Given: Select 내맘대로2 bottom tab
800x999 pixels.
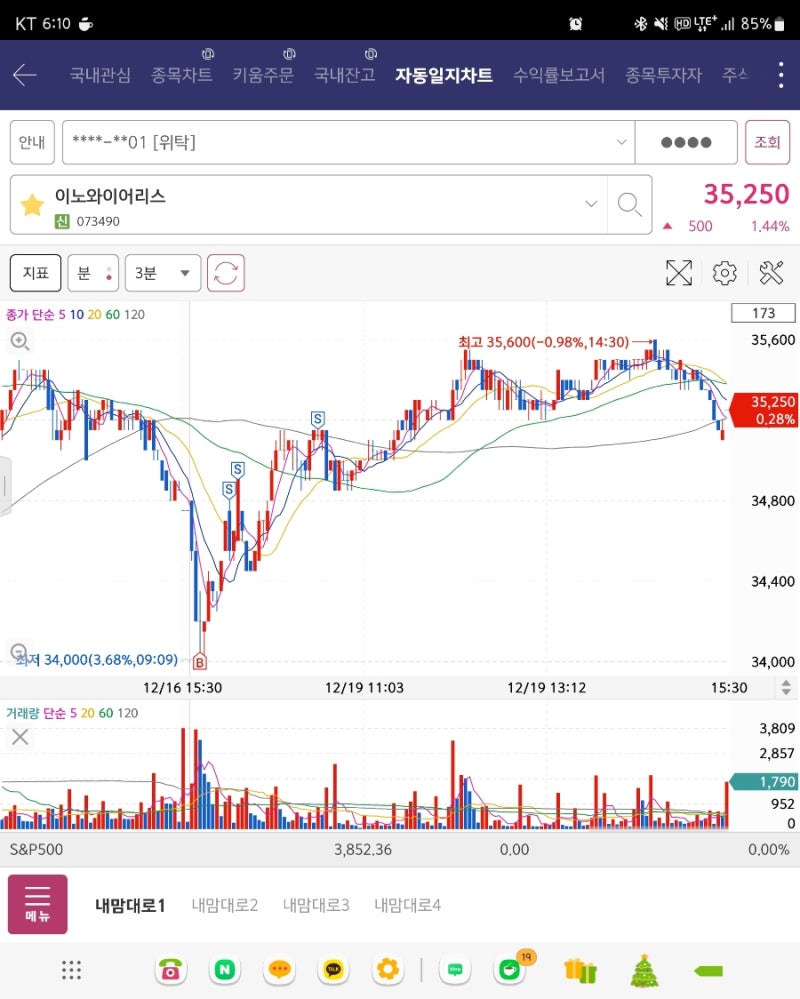Looking at the screenshot, I should pos(225,905).
